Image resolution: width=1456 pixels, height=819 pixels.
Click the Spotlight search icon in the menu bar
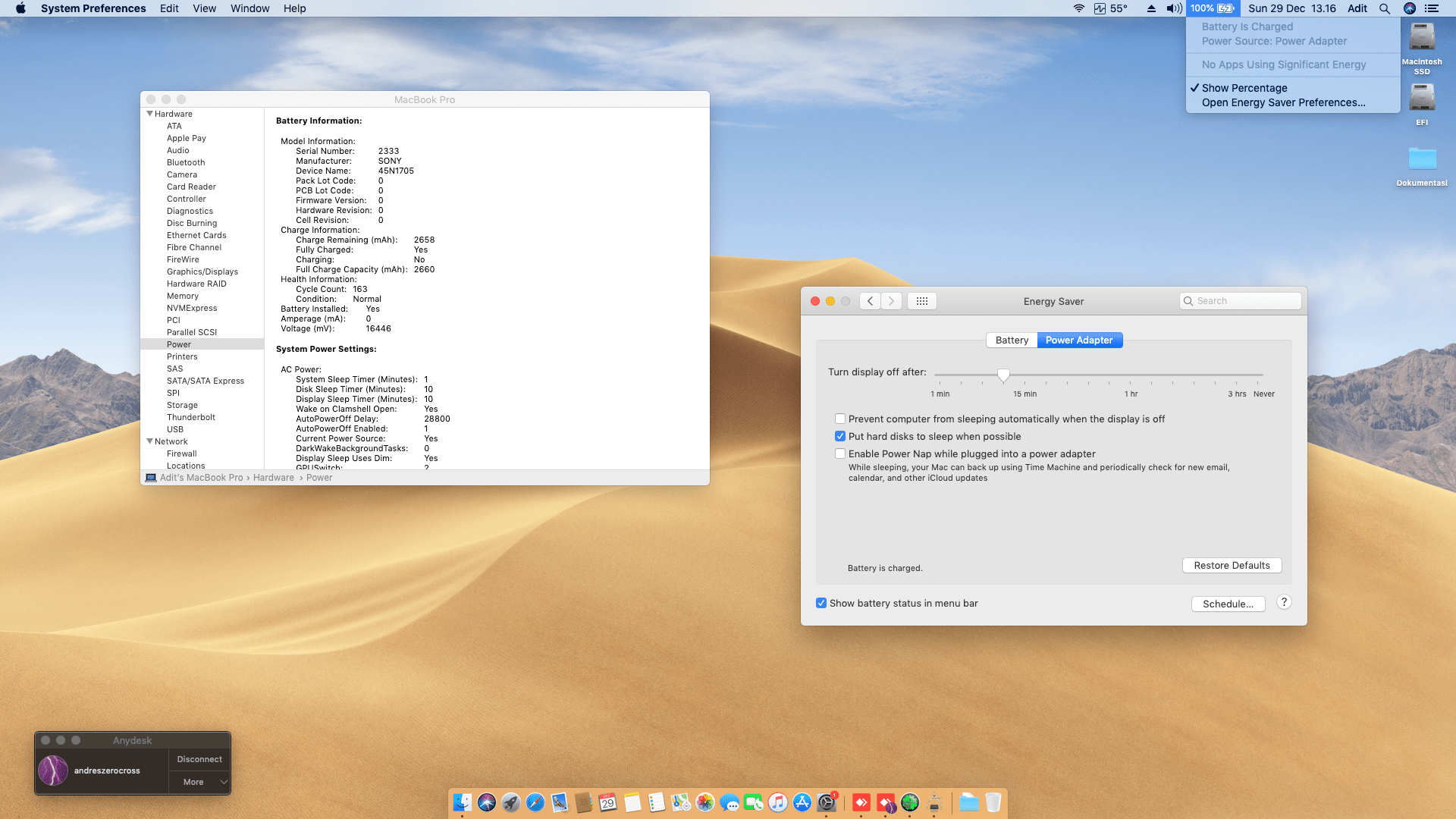click(x=1385, y=8)
